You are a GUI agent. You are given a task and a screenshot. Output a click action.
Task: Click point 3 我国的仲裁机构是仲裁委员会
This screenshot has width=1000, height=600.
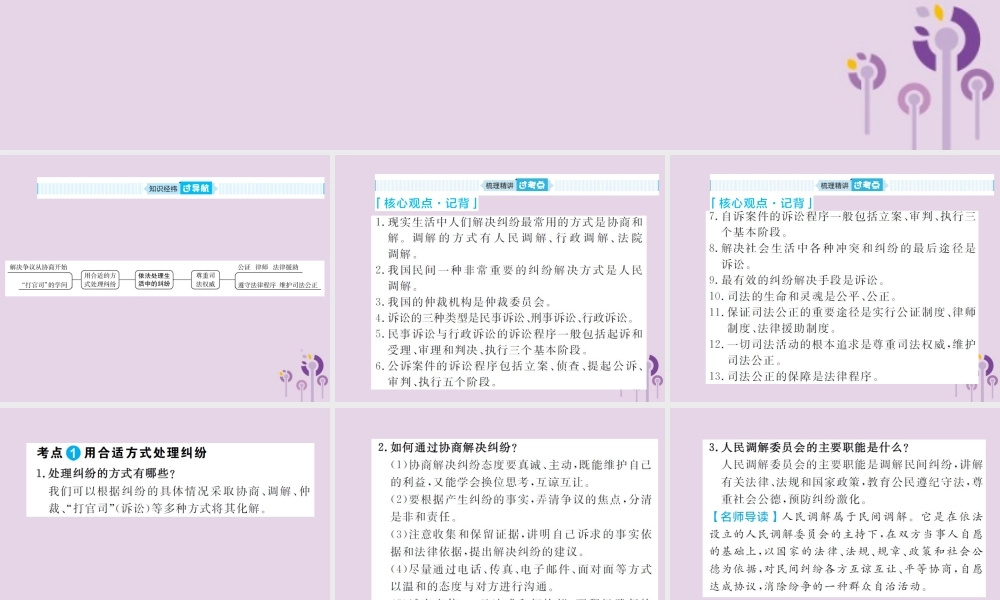pos(464,302)
